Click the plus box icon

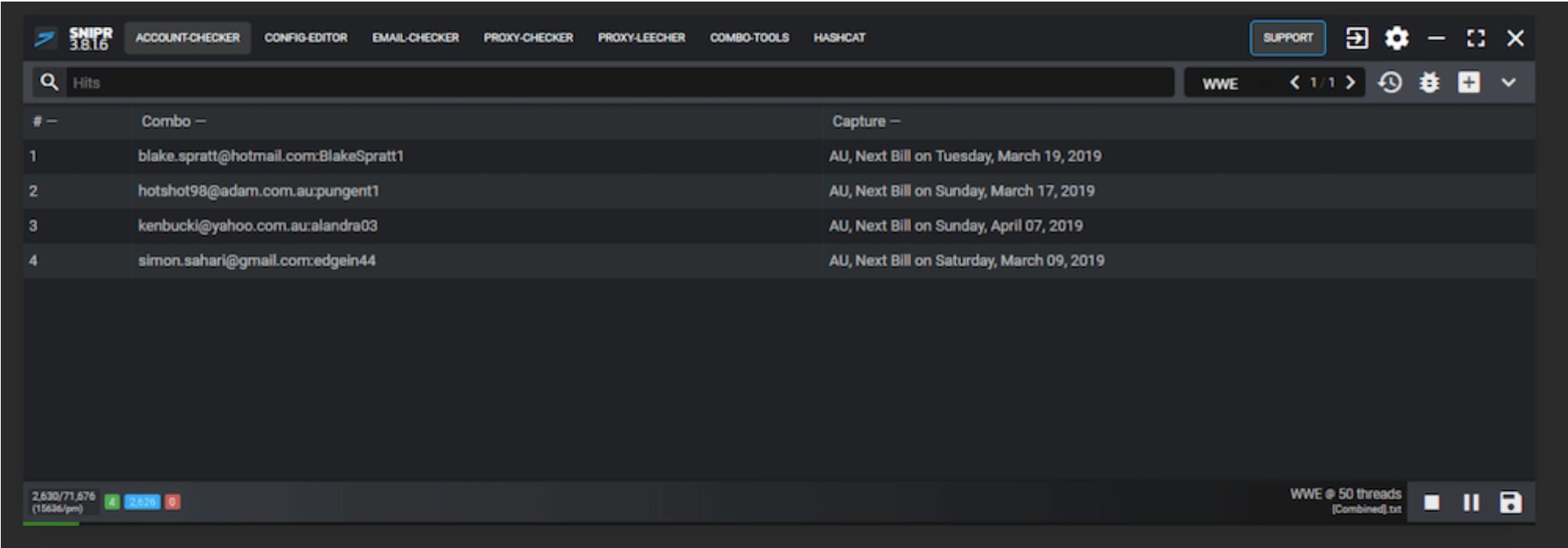(x=1469, y=83)
